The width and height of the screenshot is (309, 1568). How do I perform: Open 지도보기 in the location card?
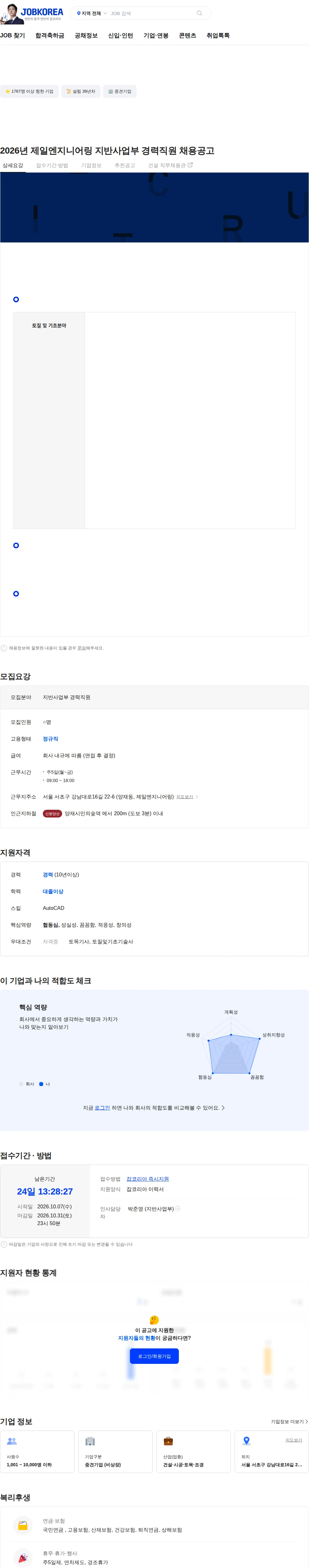294,1440
